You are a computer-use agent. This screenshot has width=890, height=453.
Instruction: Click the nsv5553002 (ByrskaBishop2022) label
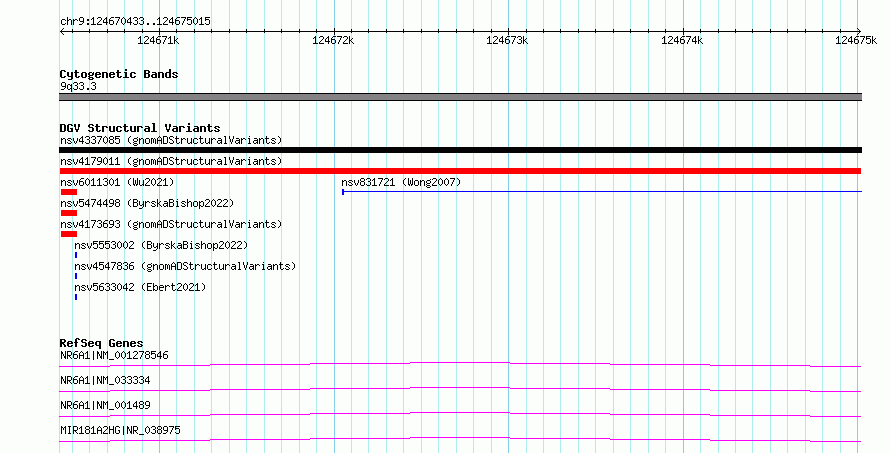coord(161,245)
